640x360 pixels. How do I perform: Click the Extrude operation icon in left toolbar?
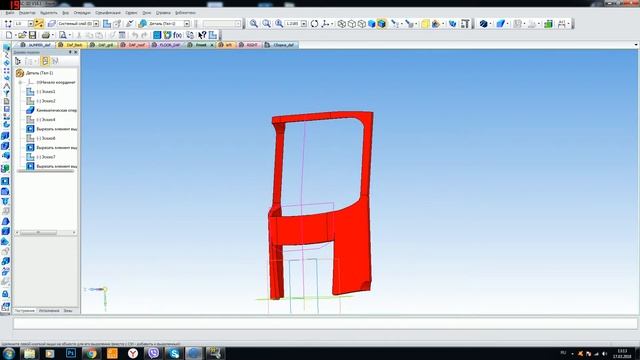(x=5, y=136)
